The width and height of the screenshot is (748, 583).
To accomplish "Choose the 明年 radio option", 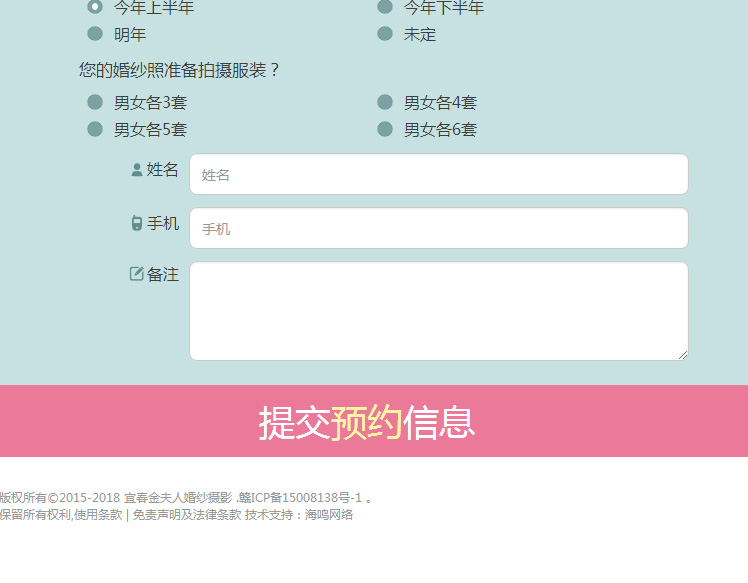I will pyautogui.click(x=95, y=34).
